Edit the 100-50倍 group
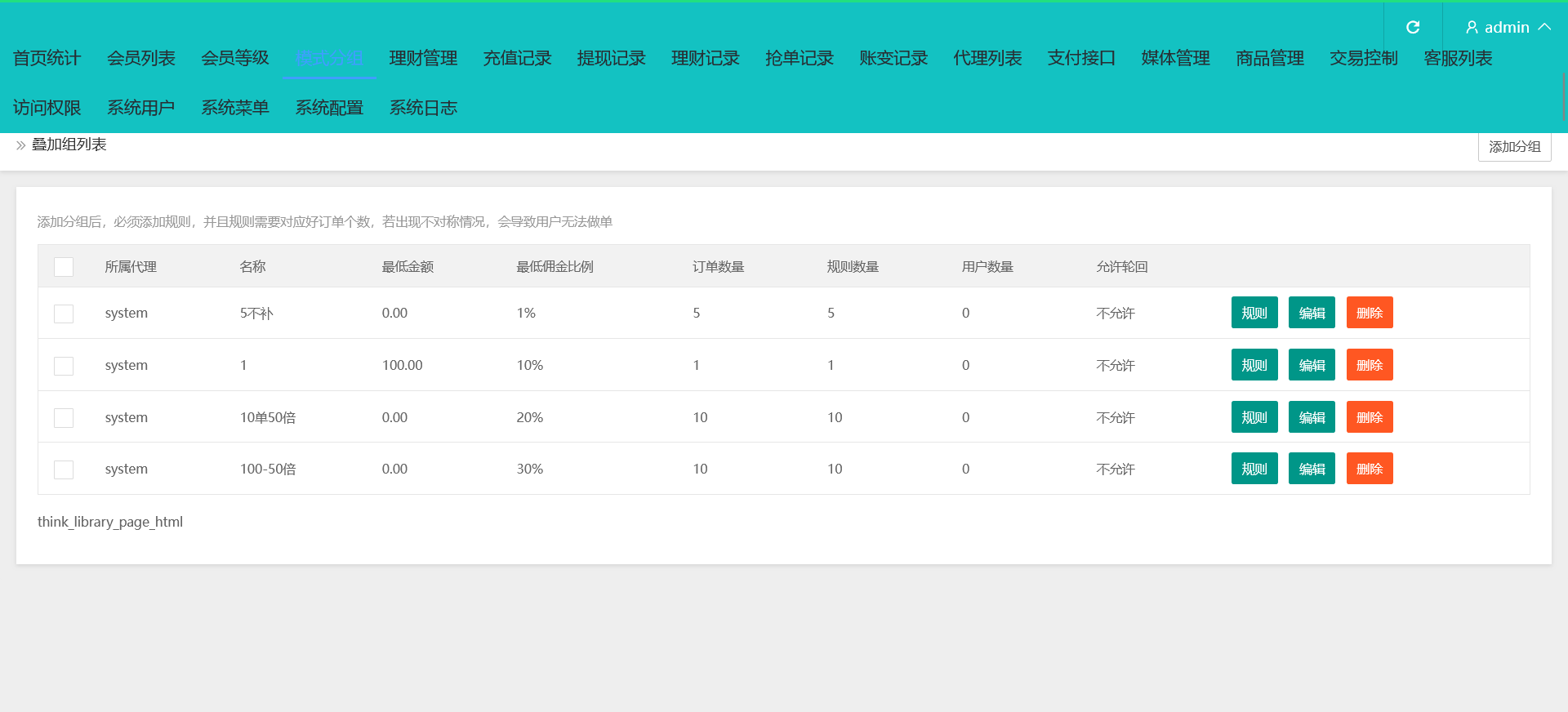 pos(1312,469)
